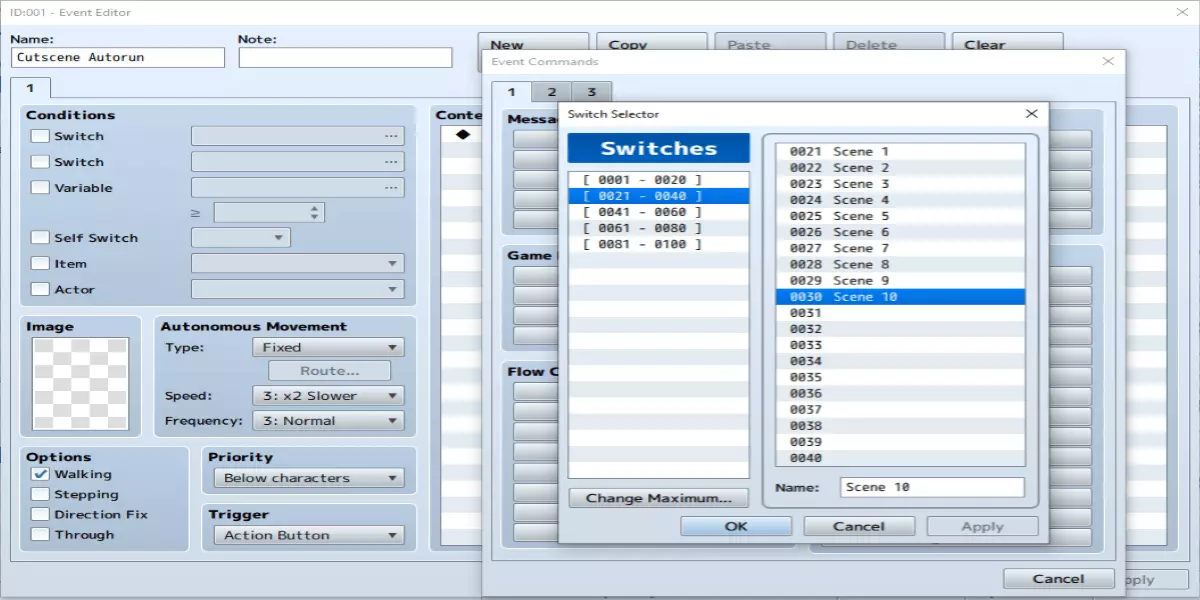Open the Trigger dropdown Action Button
1200x600 pixels.
[309, 535]
